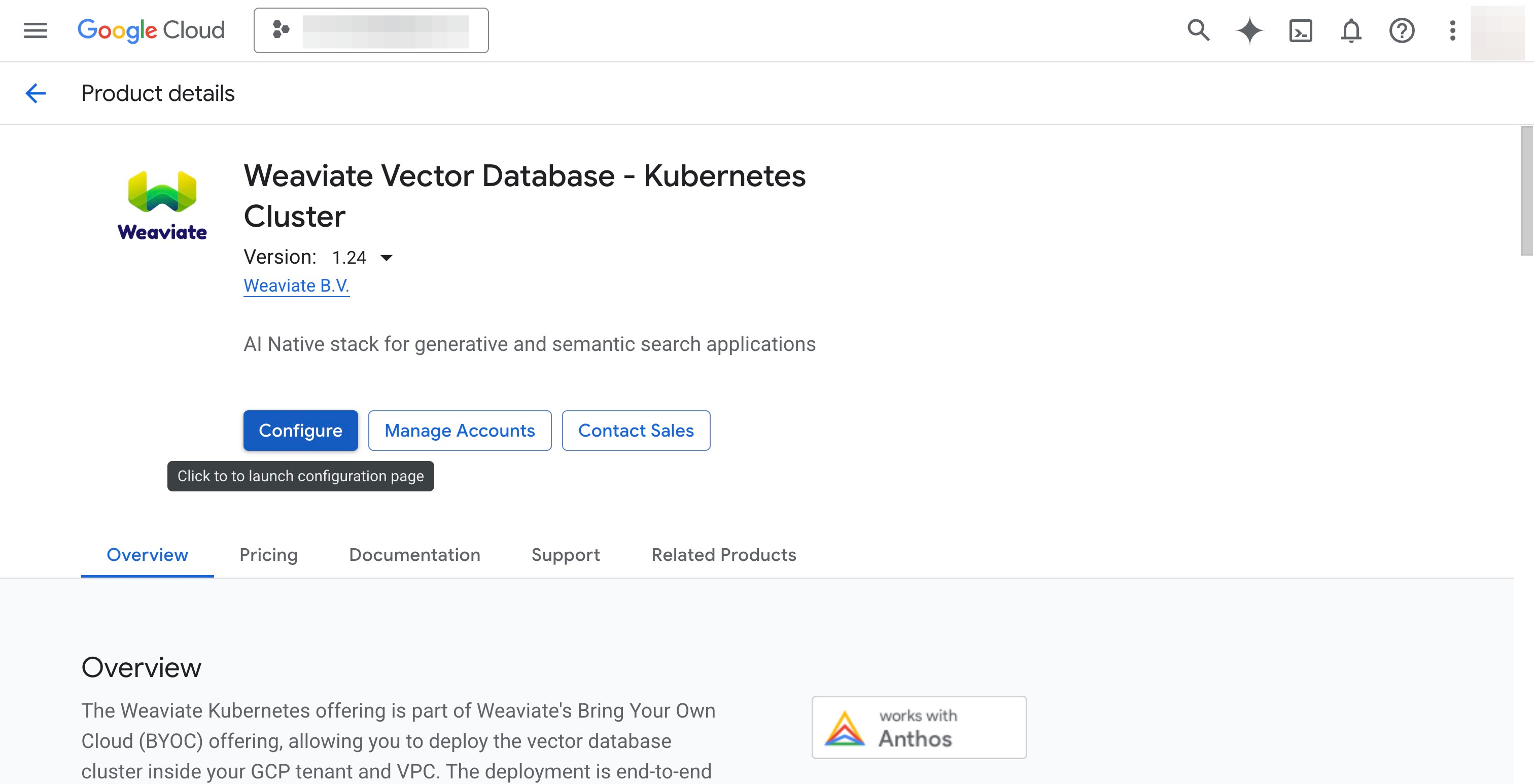
Task: Click the works with Anthos badge
Action: click(918, 727)
